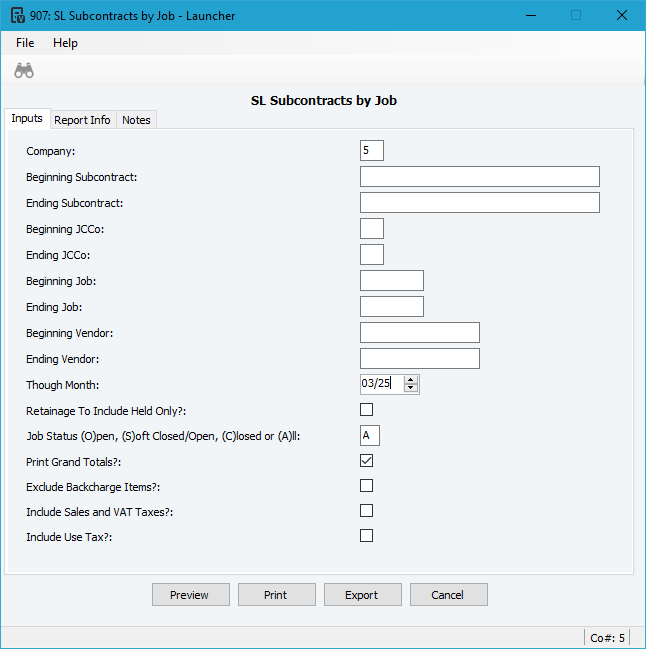Click the Ending Vendor field
This screenshot has height=649, width=646.
[420, 358]
